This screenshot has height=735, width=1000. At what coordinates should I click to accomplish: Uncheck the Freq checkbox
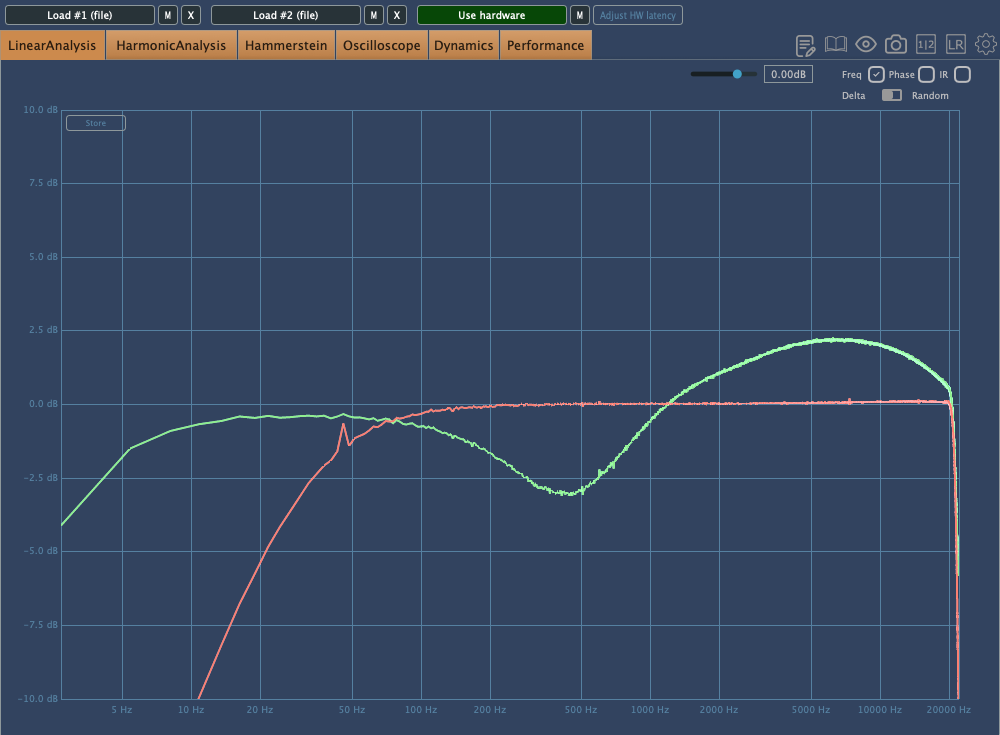coord(876,74)
